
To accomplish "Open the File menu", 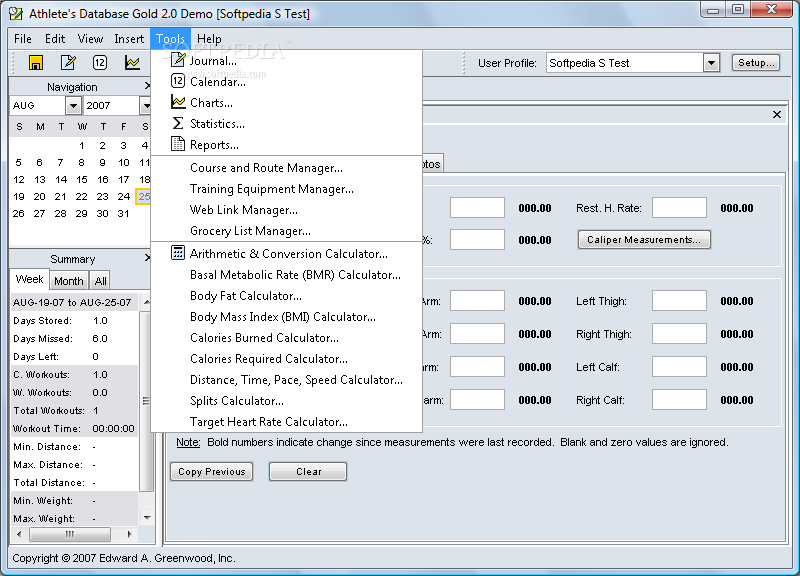I will [23, 39].
